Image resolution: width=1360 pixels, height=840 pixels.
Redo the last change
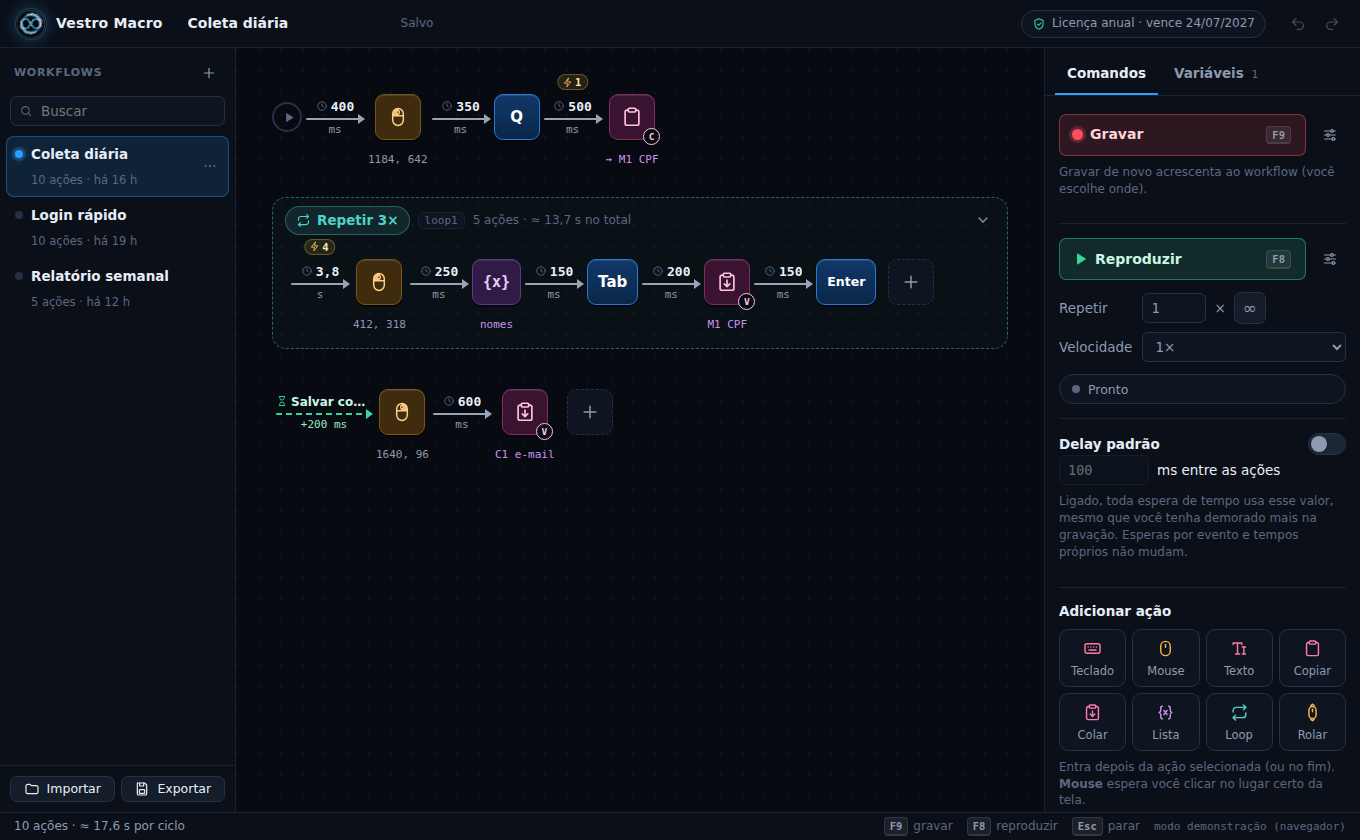[1331, 24]
